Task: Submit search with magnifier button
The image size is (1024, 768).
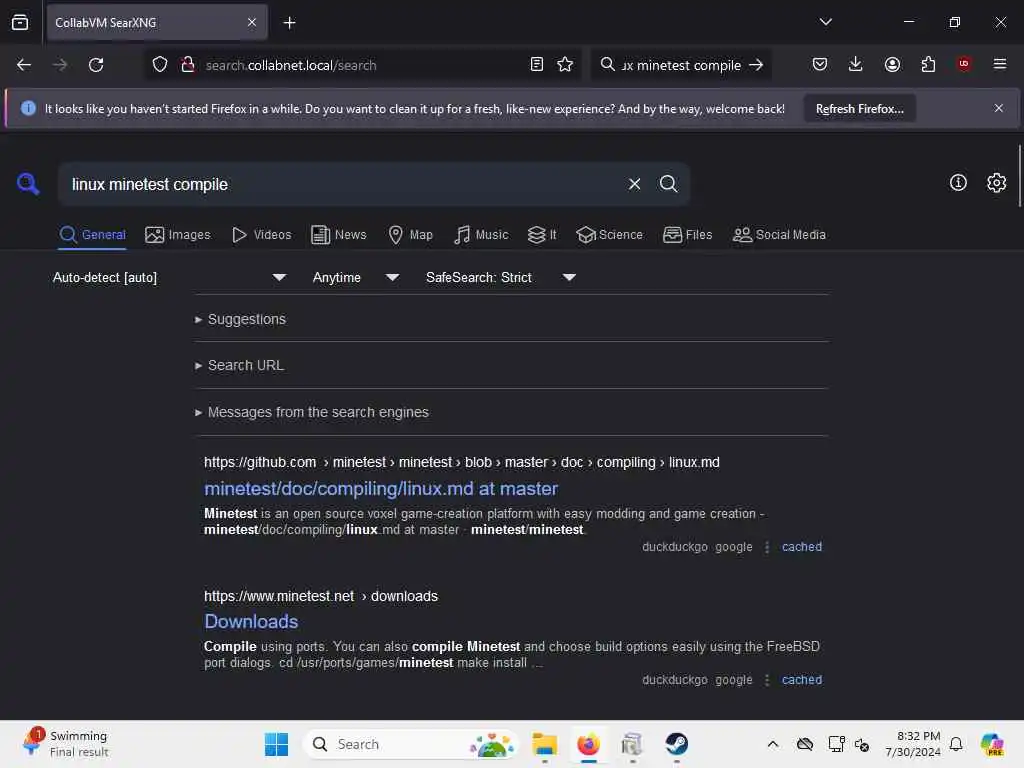Action: click(668, 184)
